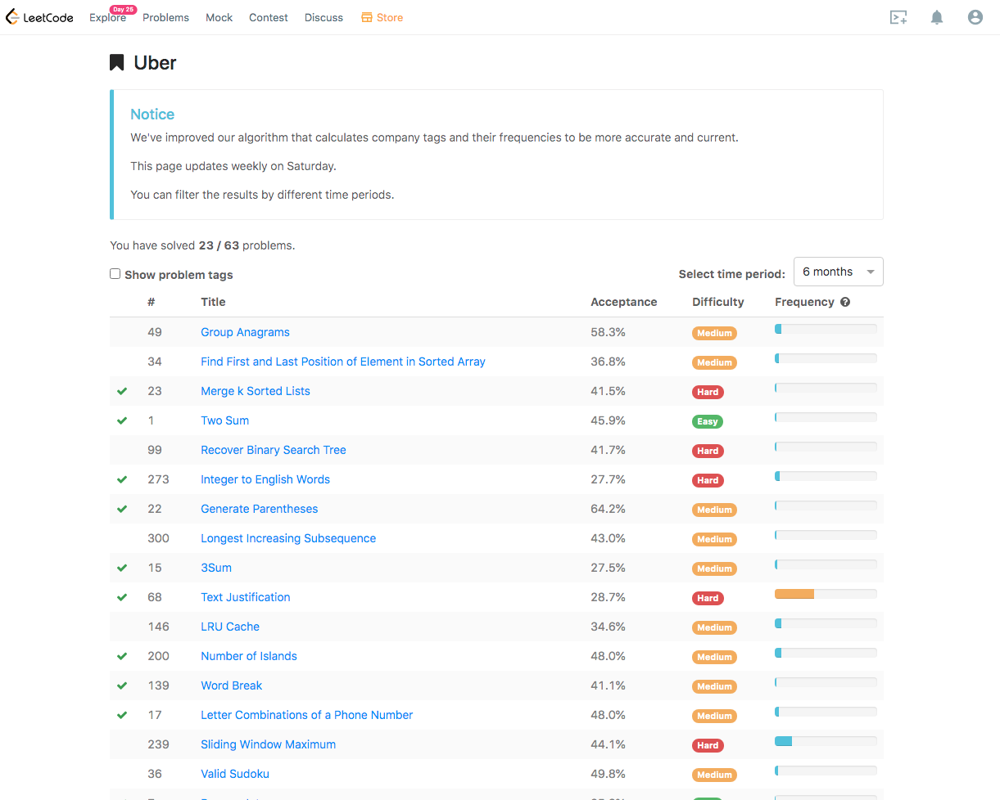This screenshot has height=800, width=1000.
Task: Click the Hard badge on Text Justification
Action: point(707,598)
